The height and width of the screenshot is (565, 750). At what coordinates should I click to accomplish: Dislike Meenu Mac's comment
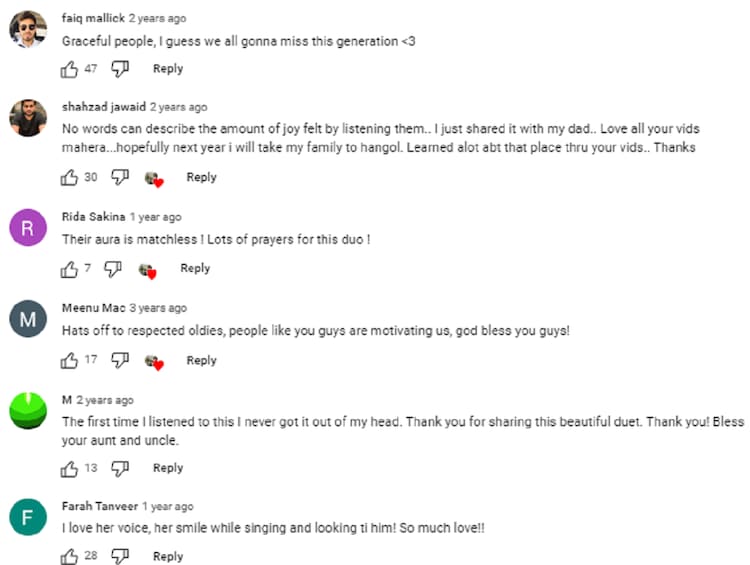point(120,360)
